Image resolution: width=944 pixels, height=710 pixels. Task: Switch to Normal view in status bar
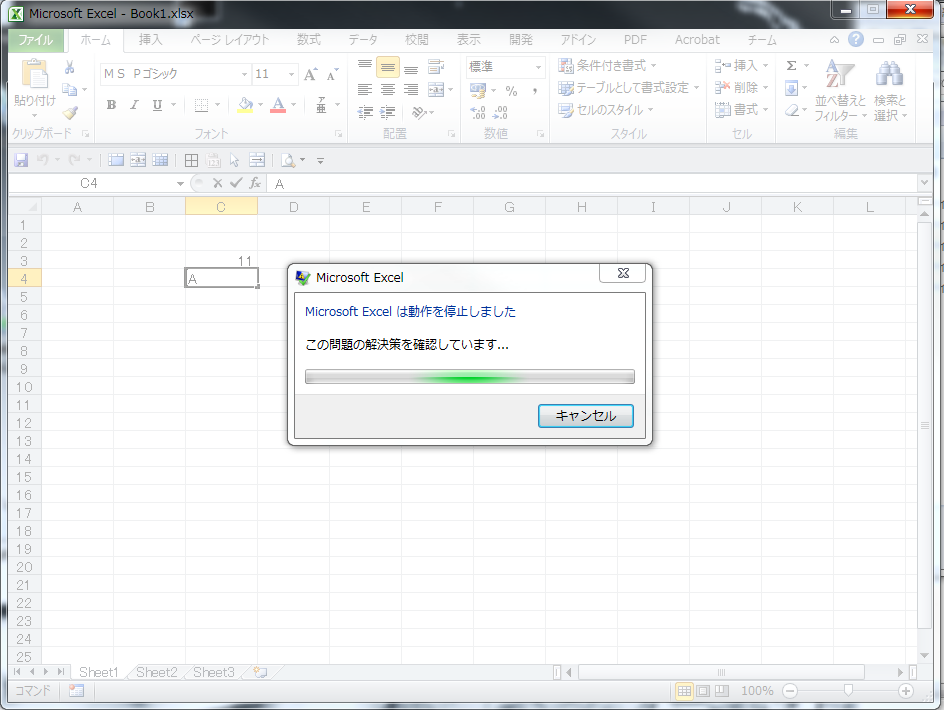coord(684,691)
